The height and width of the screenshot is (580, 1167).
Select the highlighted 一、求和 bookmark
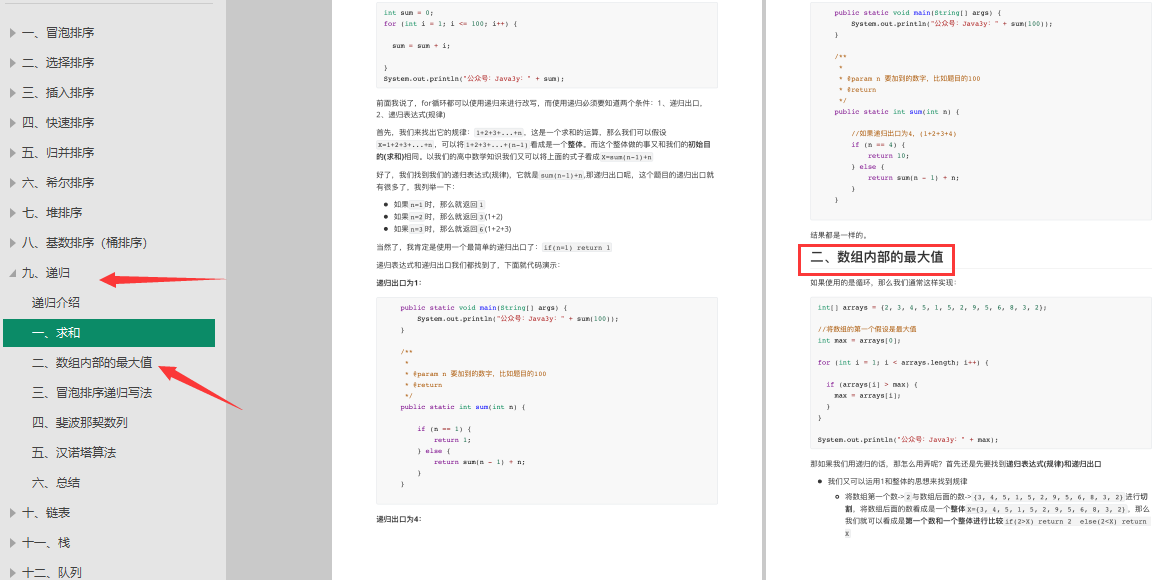[x=109, y=333]
